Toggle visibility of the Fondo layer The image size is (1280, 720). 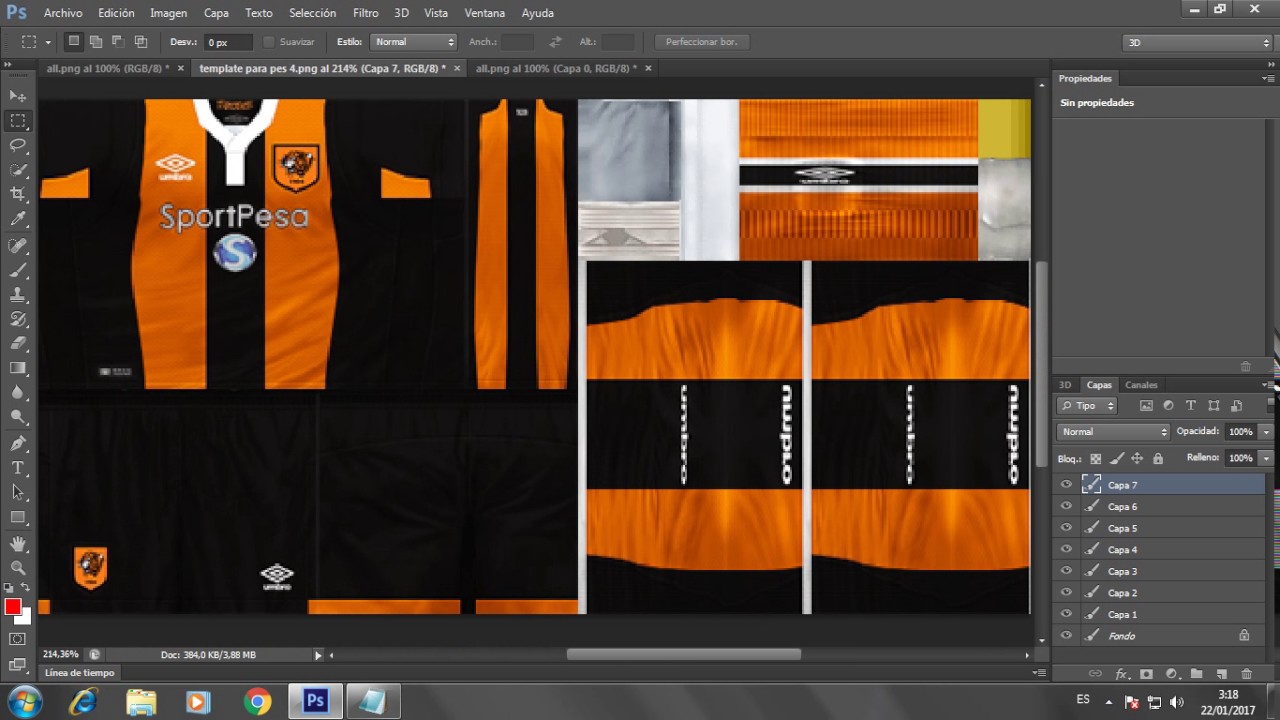click(x=1066, y=636)
